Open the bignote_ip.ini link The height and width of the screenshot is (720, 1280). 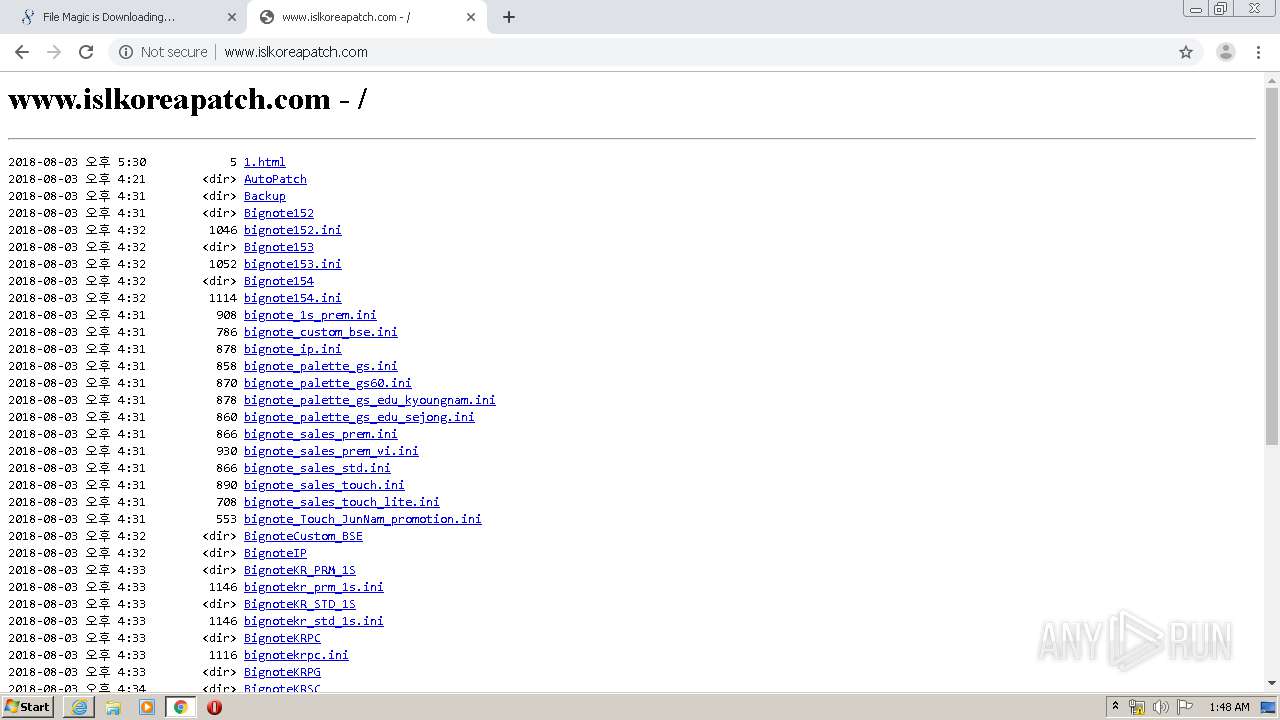pos(293,349)
